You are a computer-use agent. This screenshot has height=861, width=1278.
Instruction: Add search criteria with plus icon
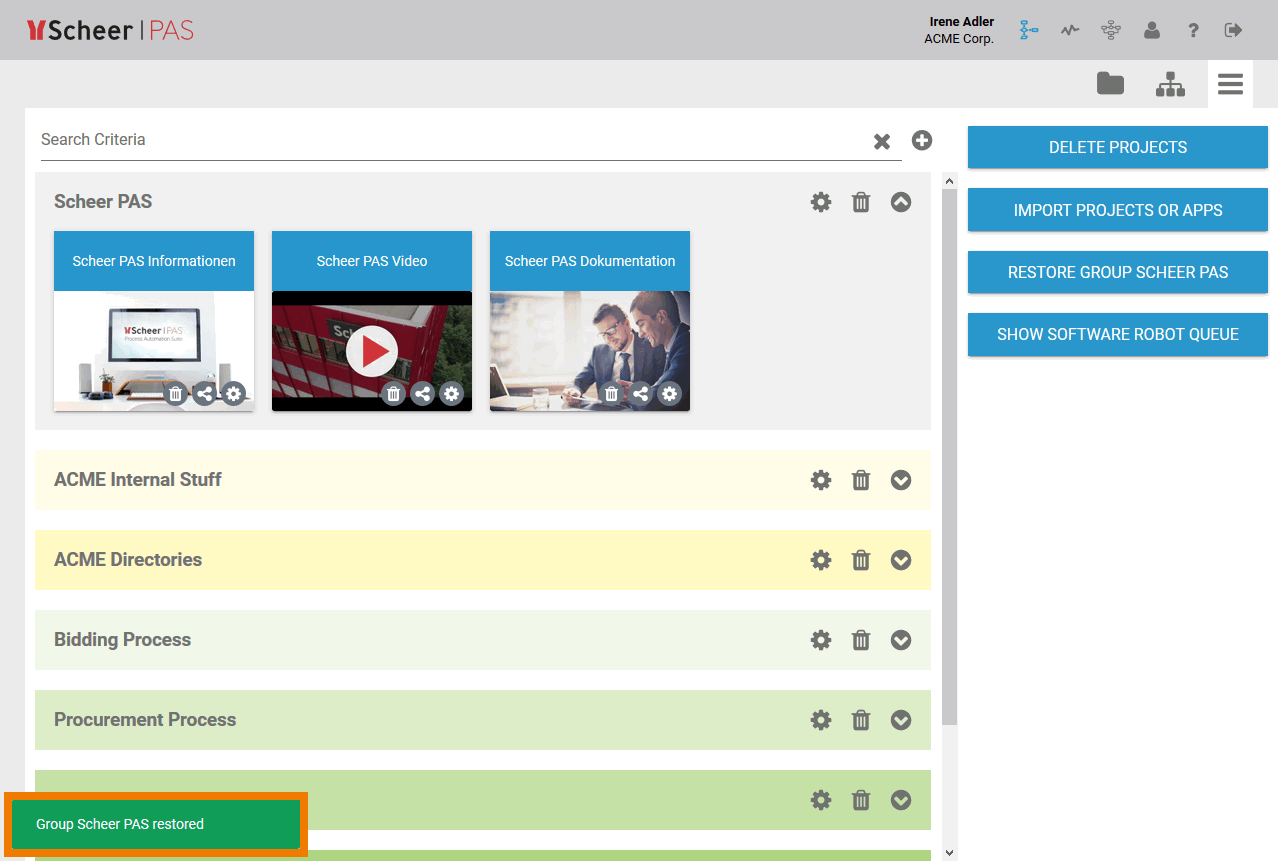(922, 140)
